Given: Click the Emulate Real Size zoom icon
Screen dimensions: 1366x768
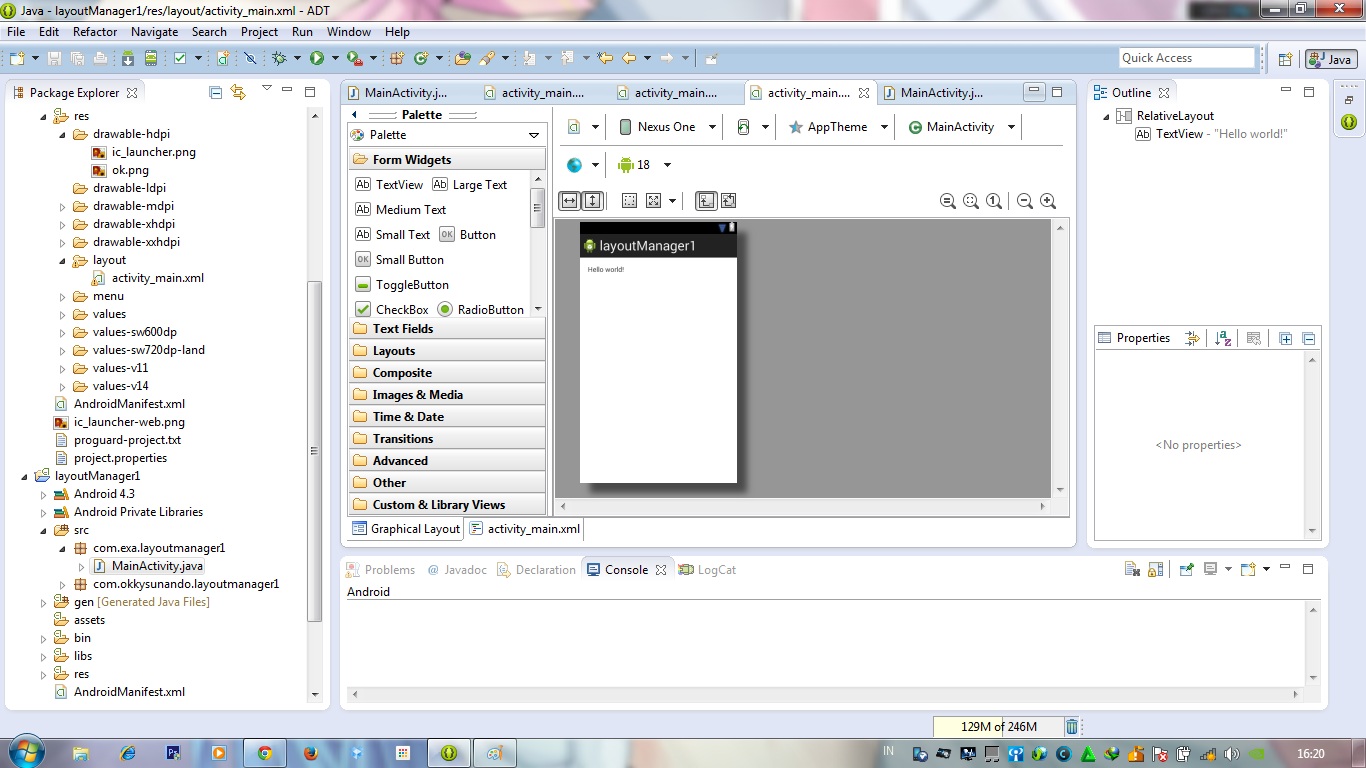Looking at the screenshot, I should click(948, 201).
